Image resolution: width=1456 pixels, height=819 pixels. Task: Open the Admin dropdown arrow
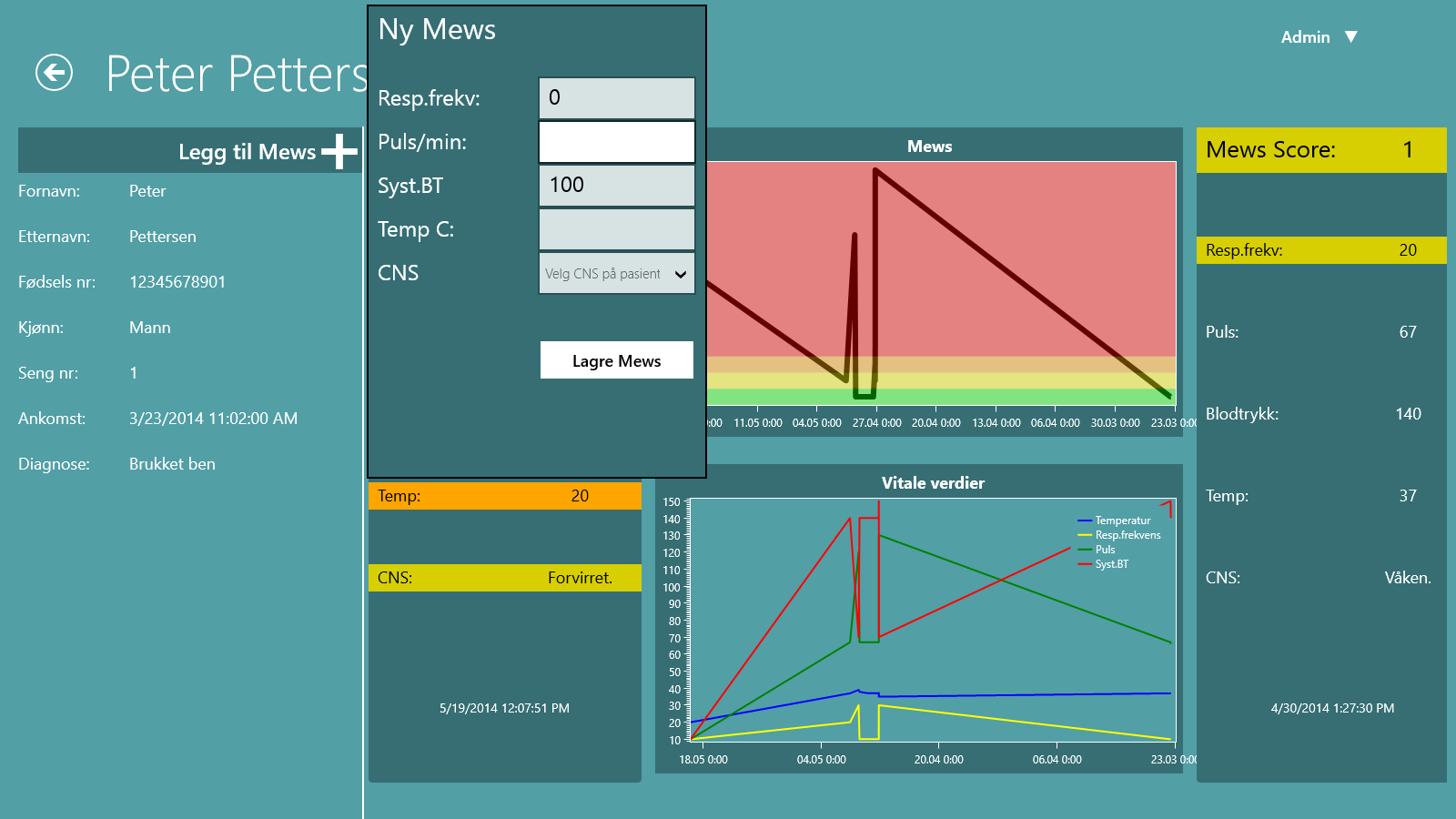click(1351, 36)
